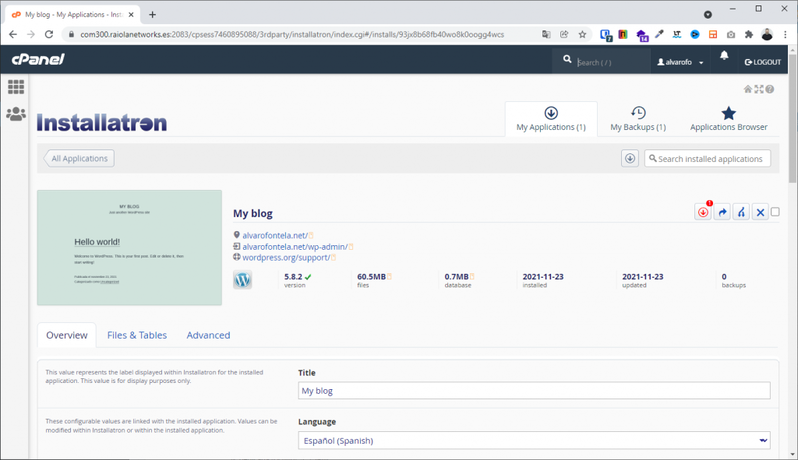Open notifications bell in cPanel header
The image size is (798, 460).
click(x=724, y=55)
